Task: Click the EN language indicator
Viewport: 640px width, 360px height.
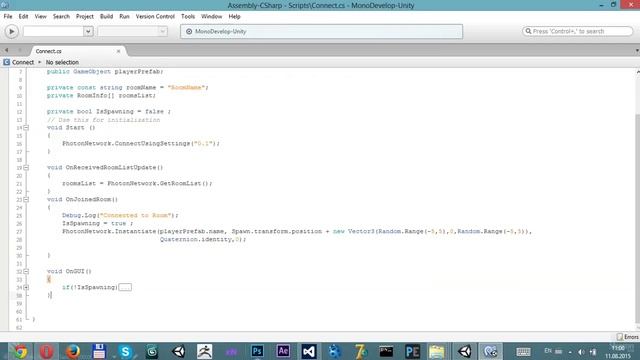Action: coord(548,351)
